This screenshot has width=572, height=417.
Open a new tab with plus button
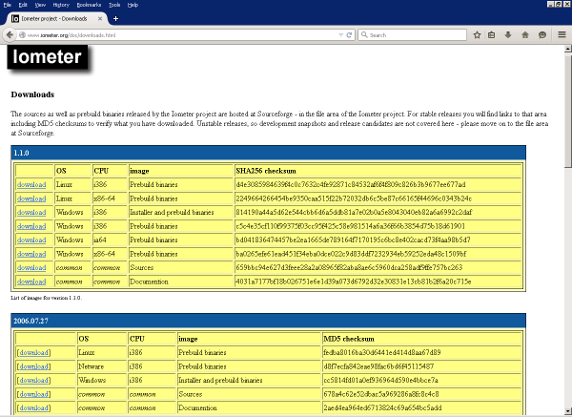point(116,19)
